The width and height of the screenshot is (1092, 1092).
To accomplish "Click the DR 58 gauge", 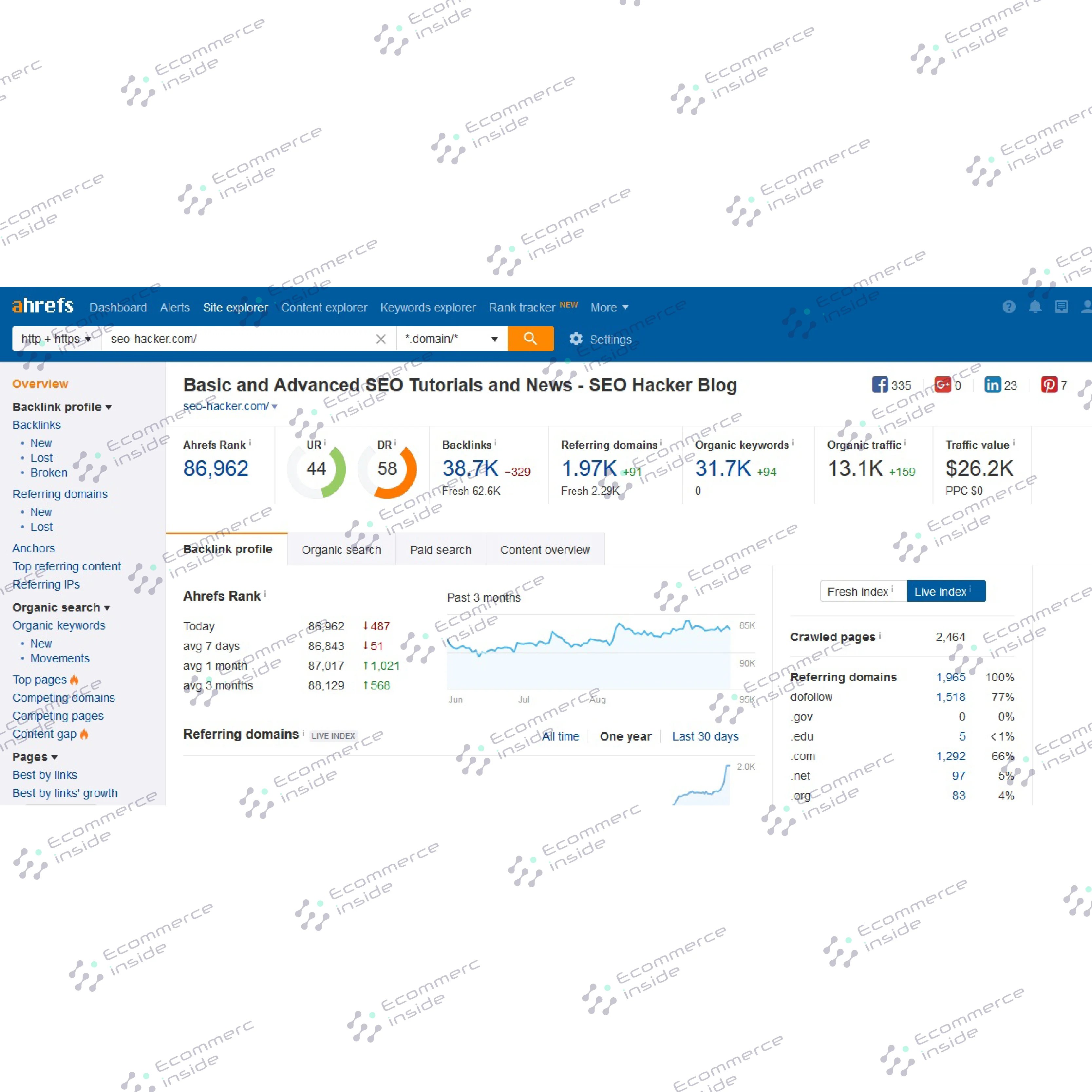I will 387,470.
